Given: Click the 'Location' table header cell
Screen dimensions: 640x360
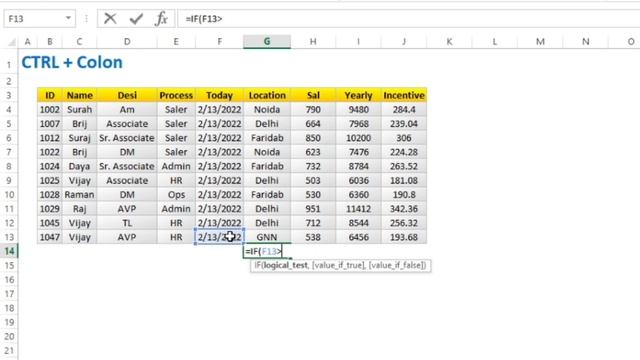Looking at the screenshot, I should [267, 95].
